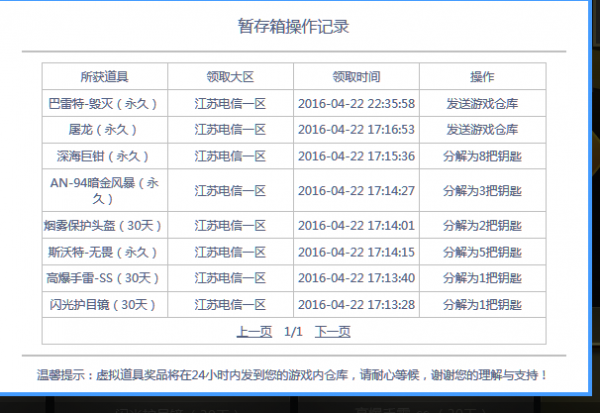The width and height of the screenshot is (600, 413).
Task: Click timestamp 2016-04-22 17:13:28
Action: point(356,305)
